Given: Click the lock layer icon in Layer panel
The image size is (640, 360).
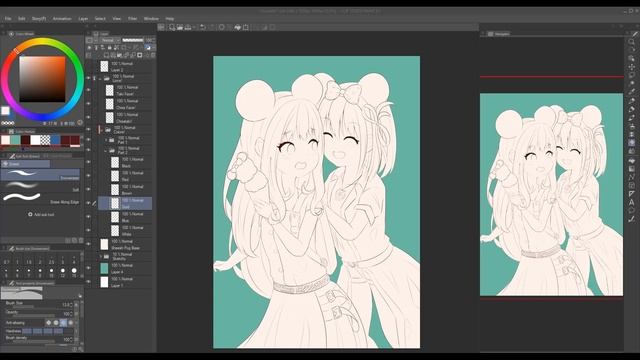Looking at the screenshot, I should coord(109,48).
